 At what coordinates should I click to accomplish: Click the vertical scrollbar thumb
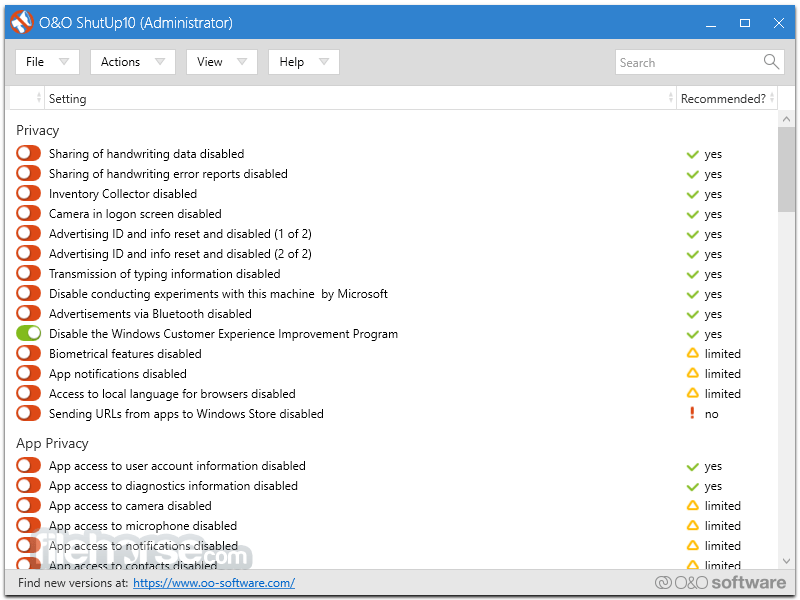[x=786, y=169]
